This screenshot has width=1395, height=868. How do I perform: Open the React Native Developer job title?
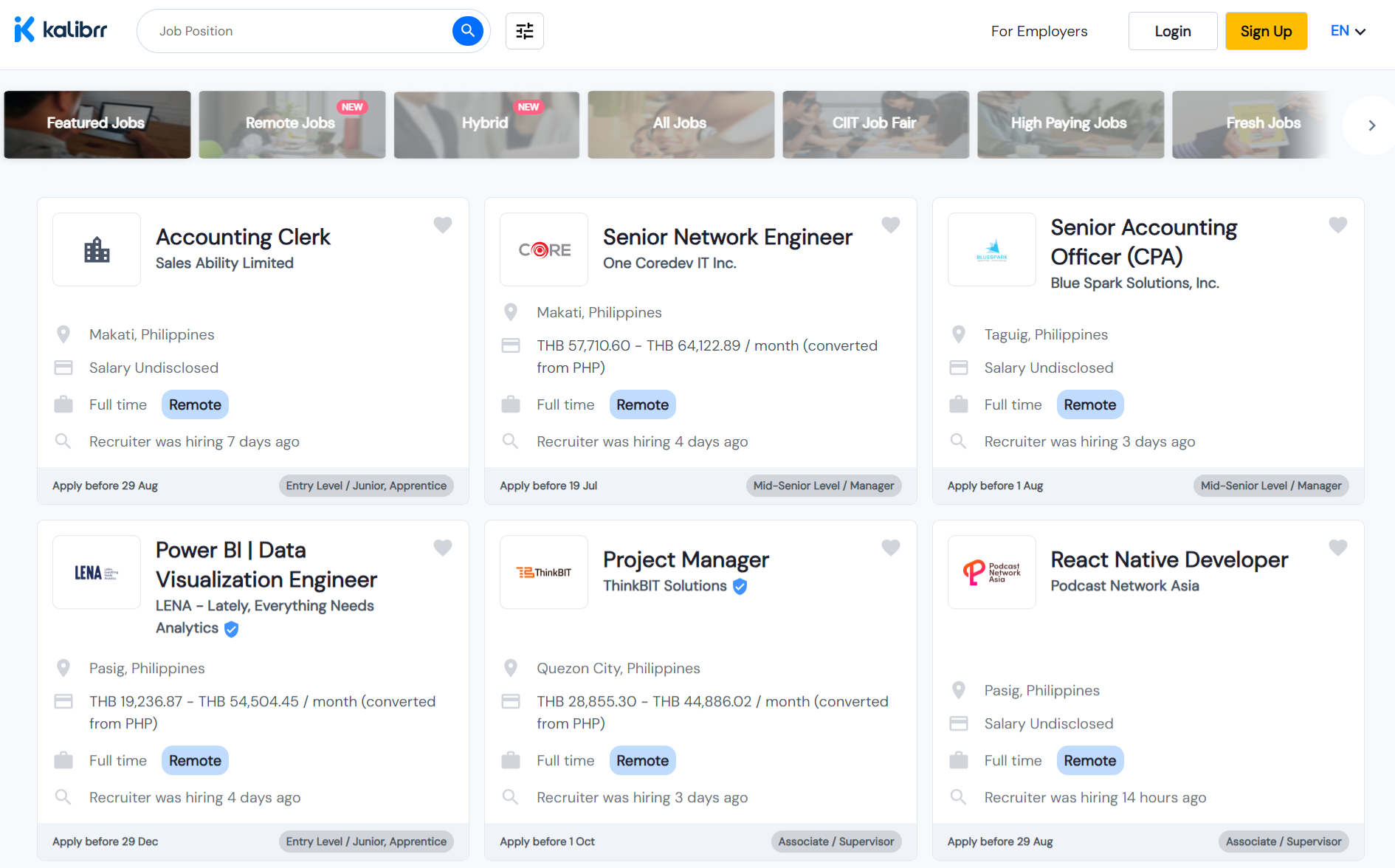coord(1169,559)
